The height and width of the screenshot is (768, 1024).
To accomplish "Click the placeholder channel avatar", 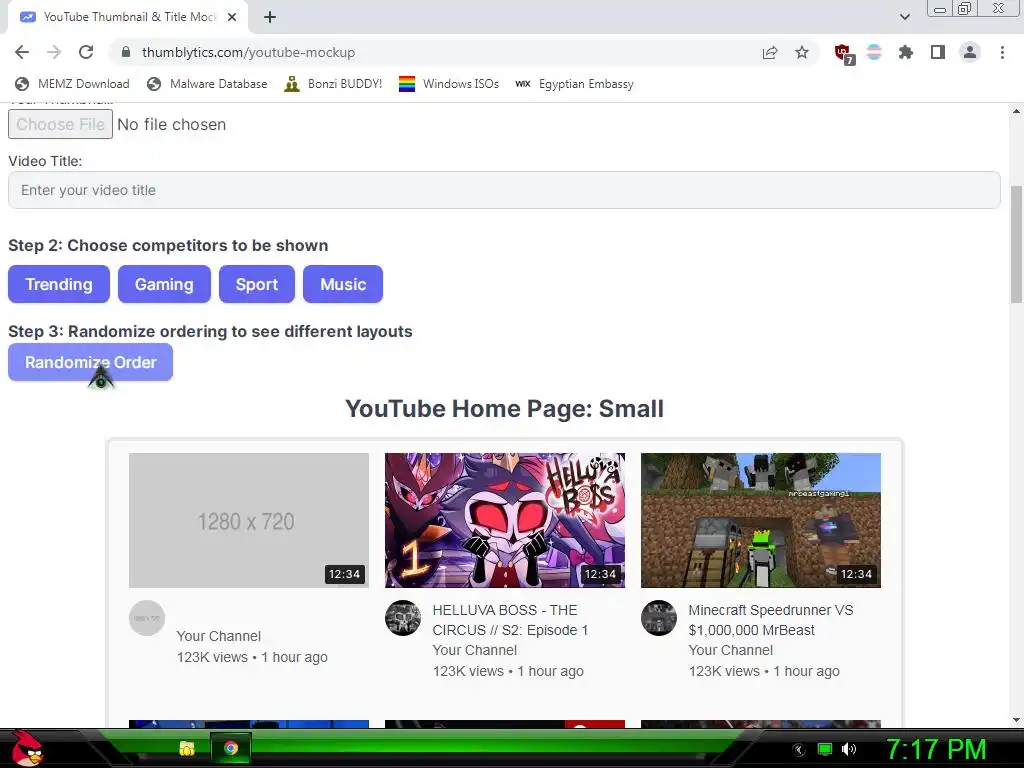I will pyautogui.click(x=147, y=618).
